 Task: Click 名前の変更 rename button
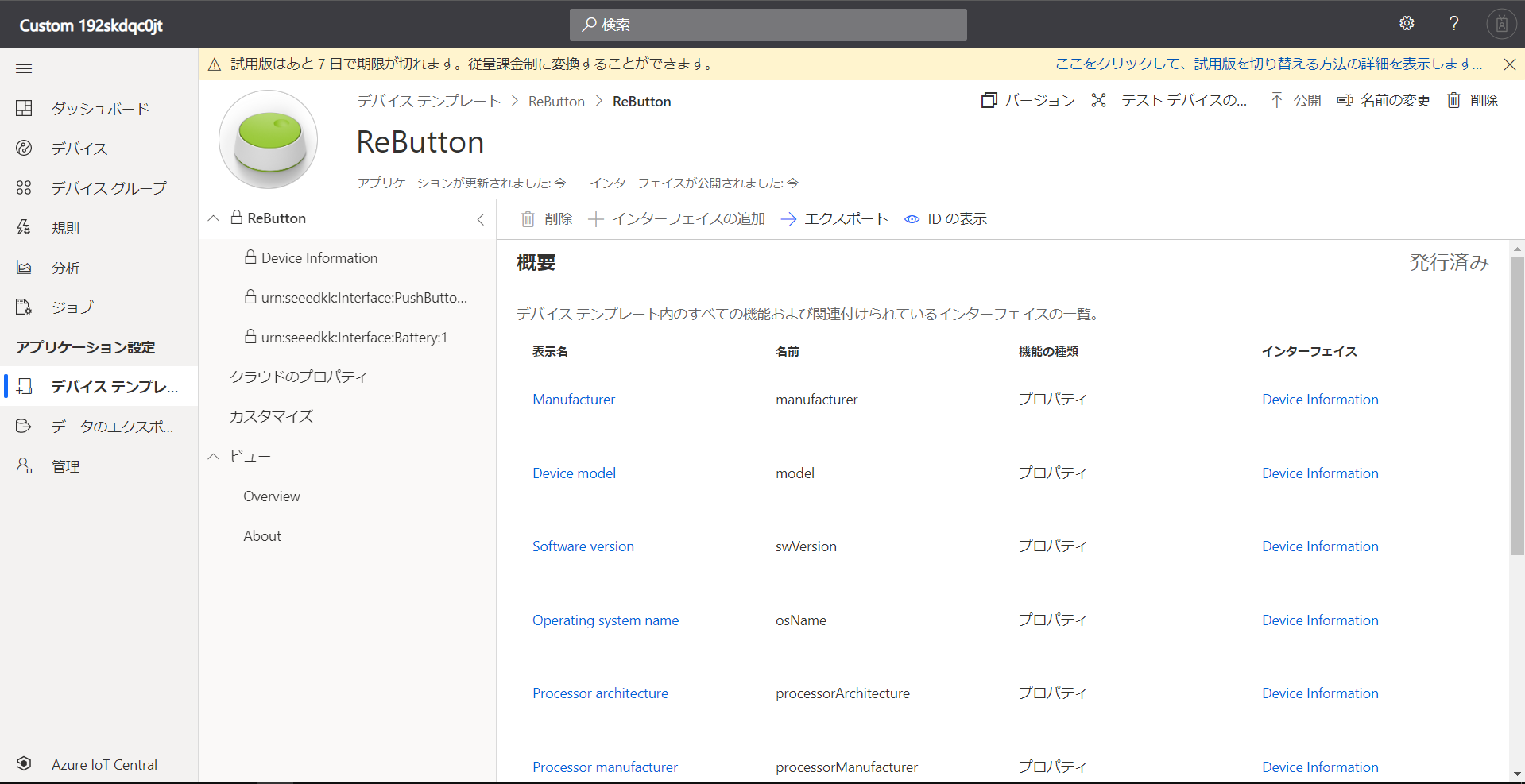[1384, 101]
